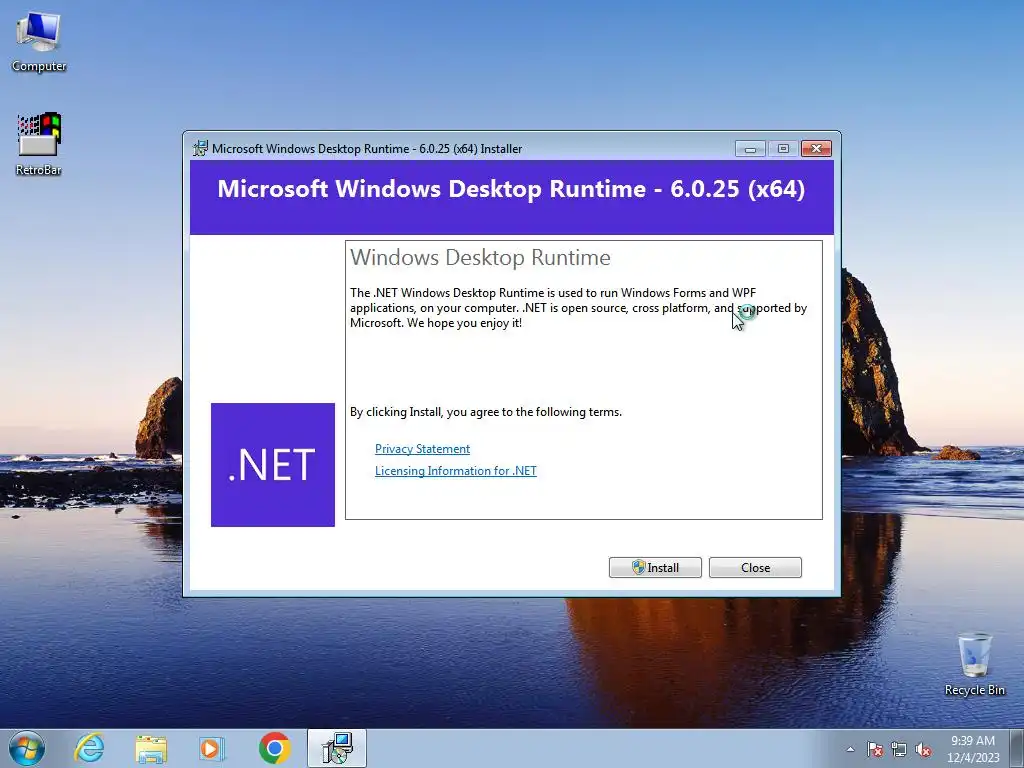This screenshot has height=768, width=1024.
Task: Click the purple banner title text
Action: tap(511, 189)
